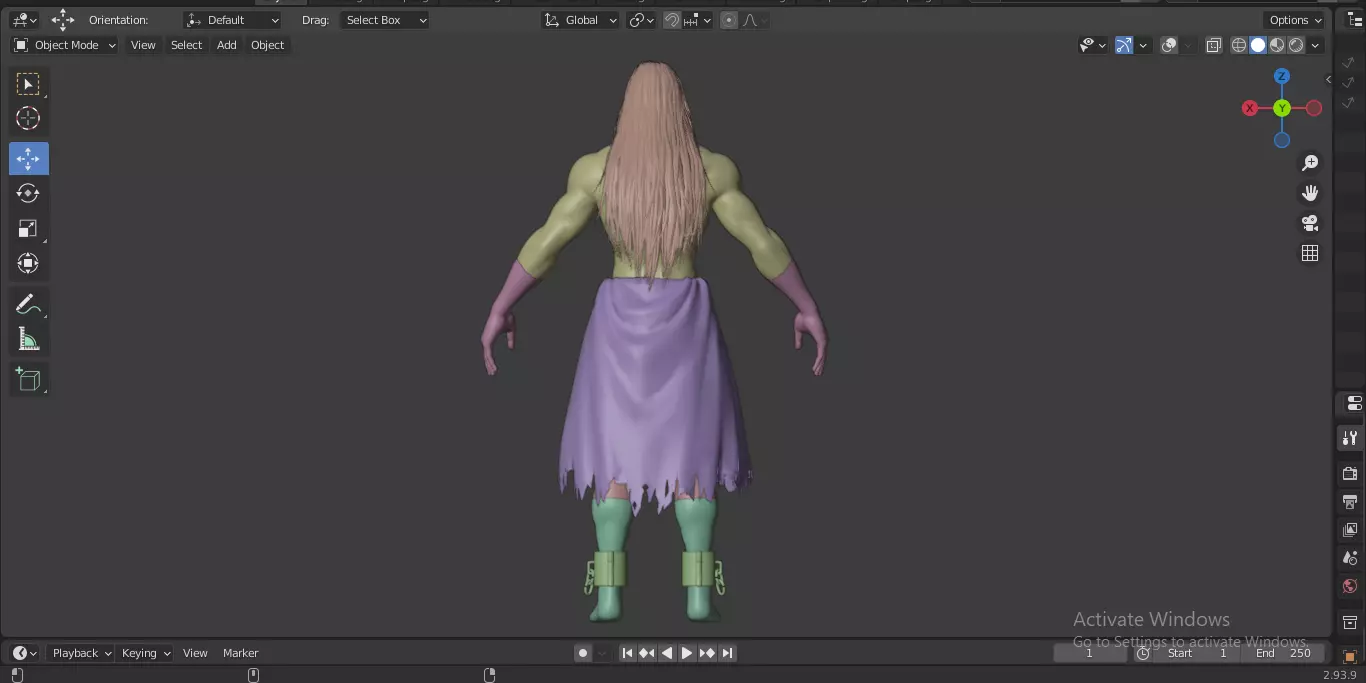Select the Select Box tool in toolbar
Viewport: 1366px width, 683px height.
(28, 84)
